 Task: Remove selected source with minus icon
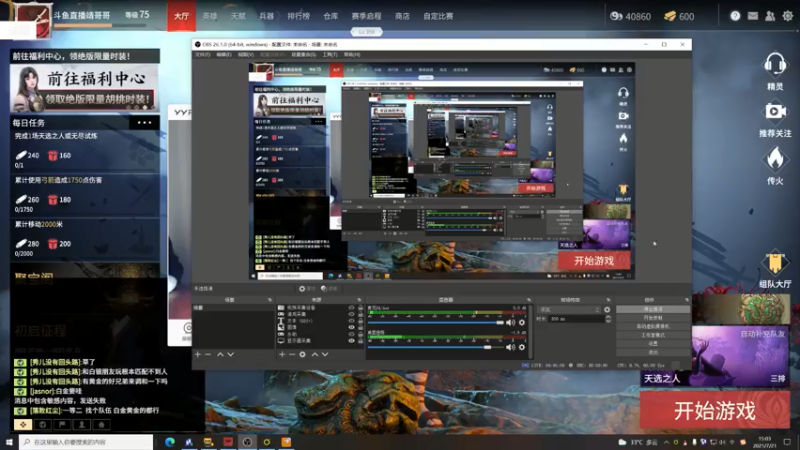coord(292,354)
